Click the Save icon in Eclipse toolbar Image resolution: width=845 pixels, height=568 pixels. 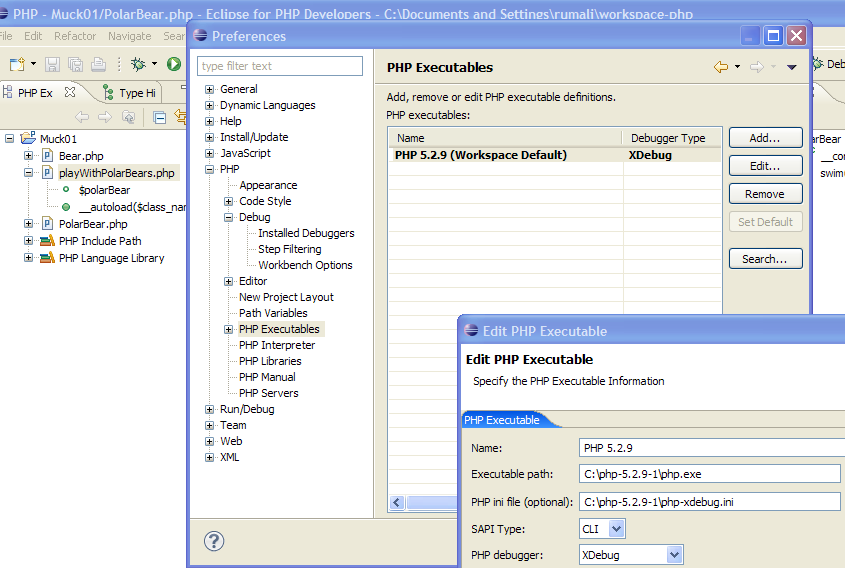(x=52, y=65)
